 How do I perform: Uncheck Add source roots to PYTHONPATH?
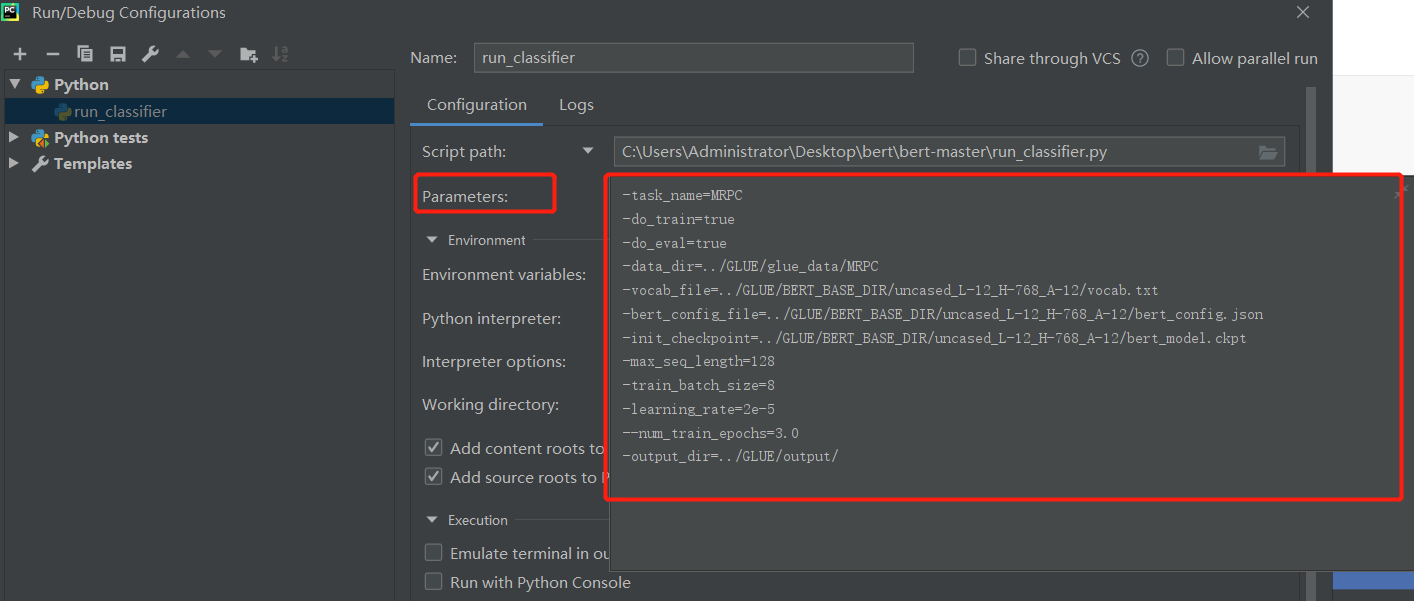click(433, 476)
